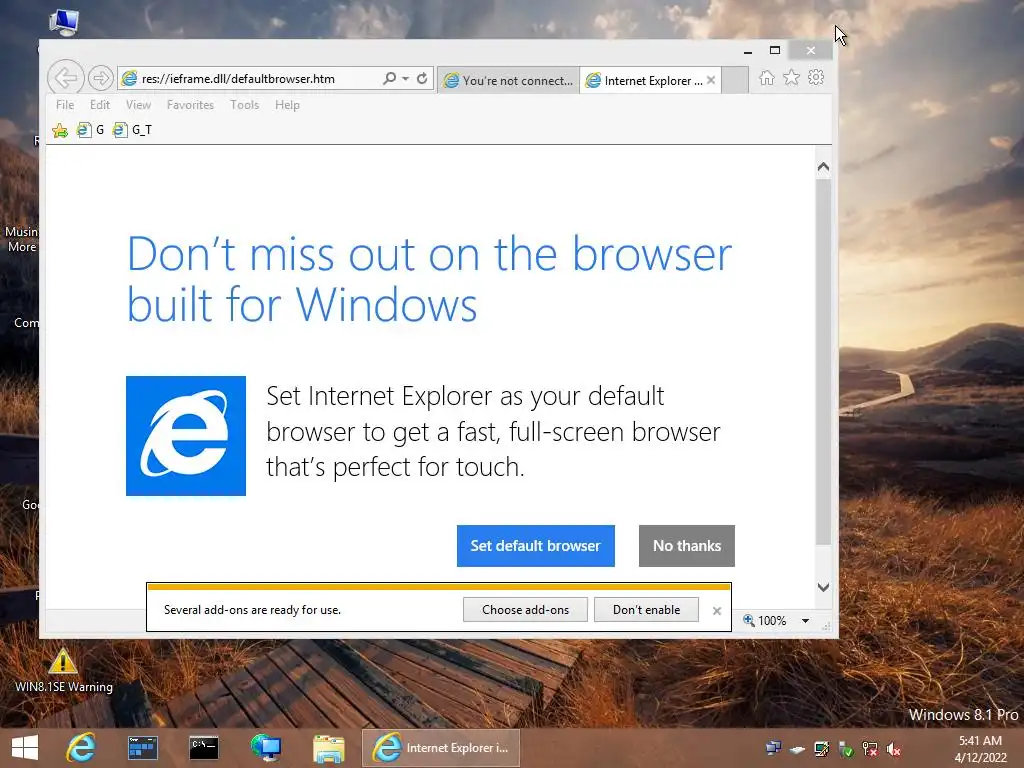Open the Tools menu
The image size is (1024, 768).
tap(244, 104)
